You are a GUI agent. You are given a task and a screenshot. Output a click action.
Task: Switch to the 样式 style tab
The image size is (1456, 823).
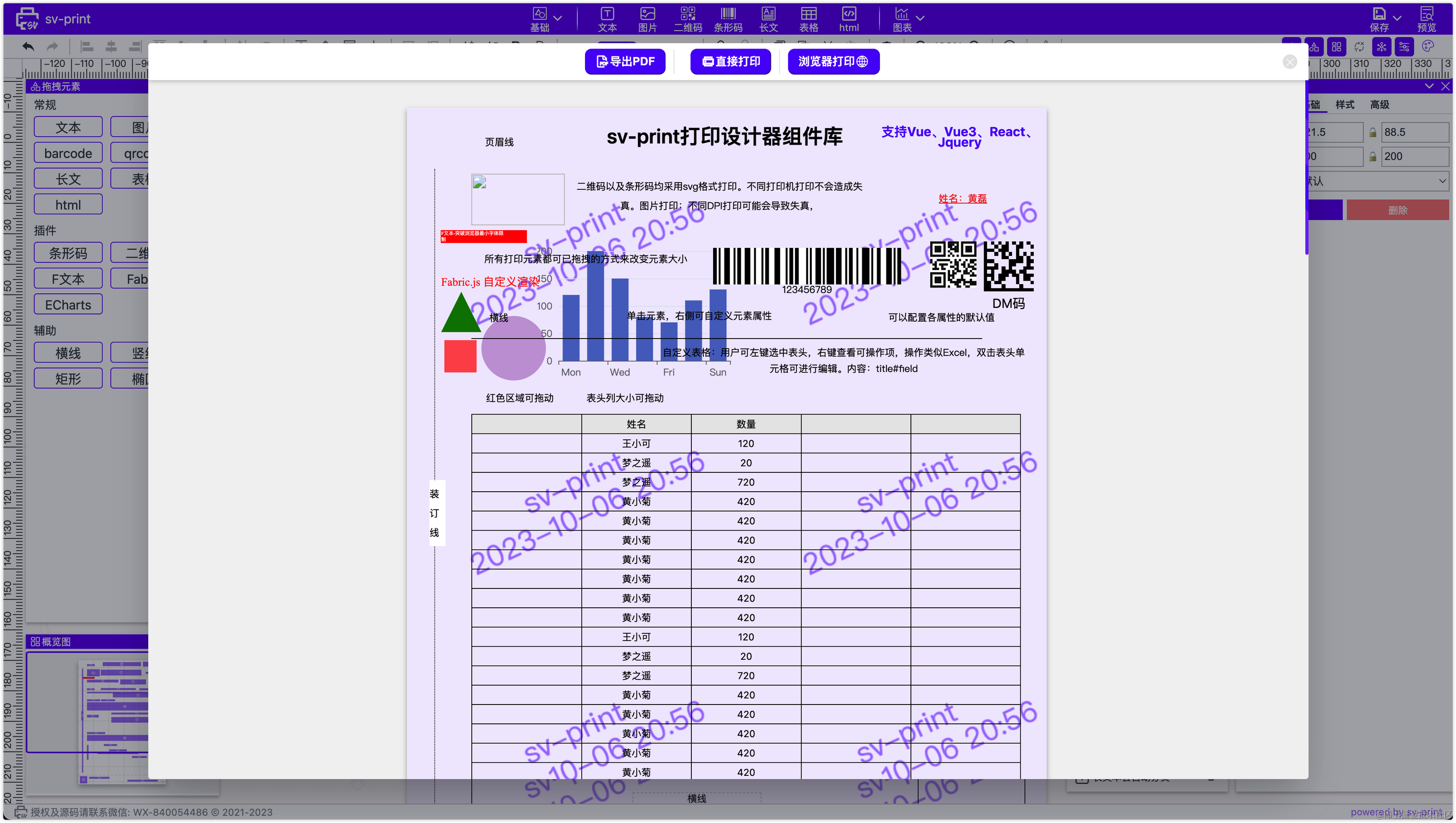click(x=1345, y=105)
